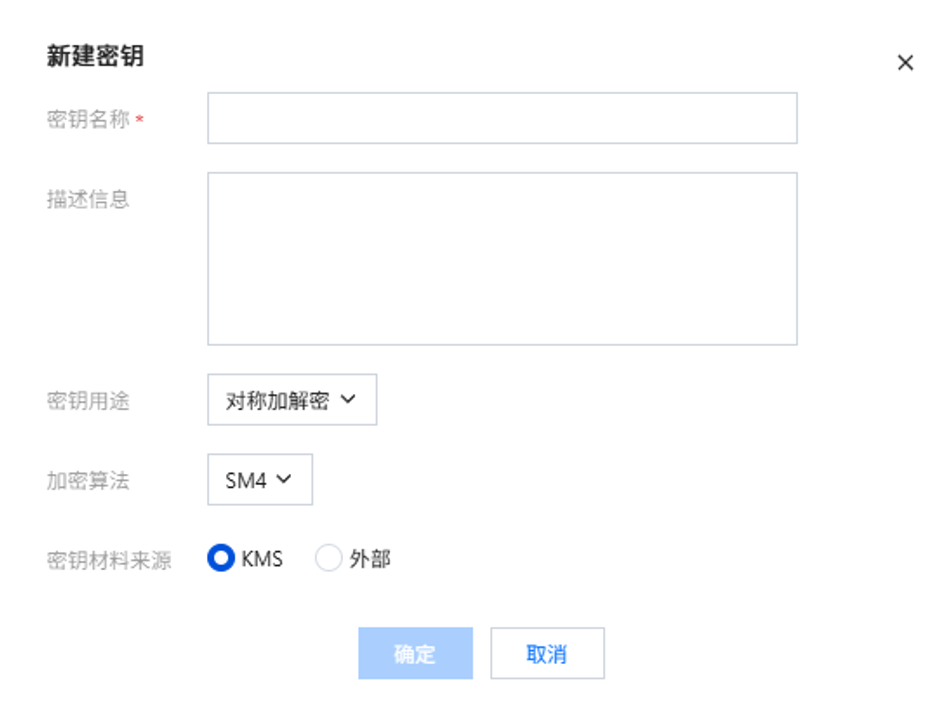The image size is (930, 704).
Task: Close the 新建密钥 dialog with the X icon
Action: tap(905, 63)
